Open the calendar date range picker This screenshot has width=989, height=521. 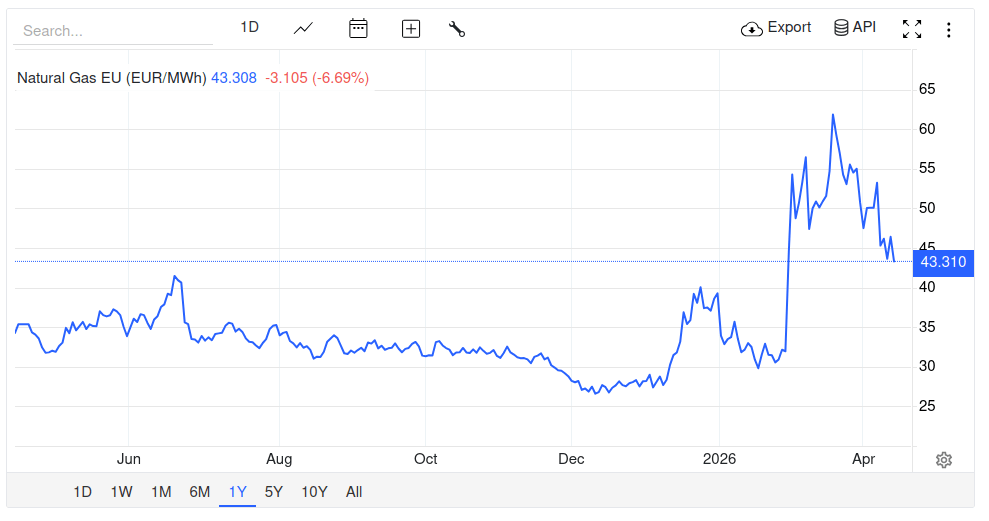pos(358,29)
